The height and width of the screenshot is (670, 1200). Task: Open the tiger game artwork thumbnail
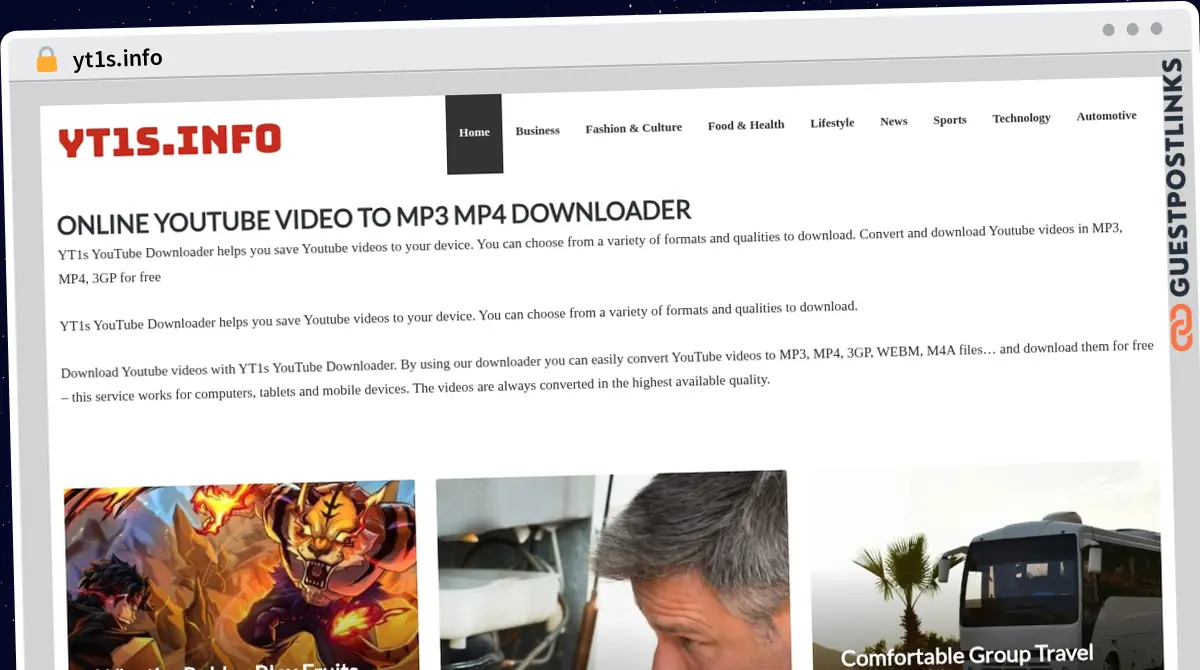[x=241, y=575]
